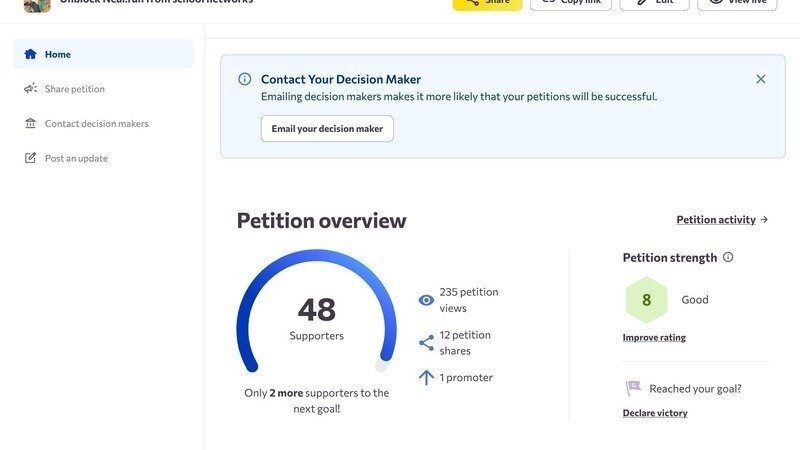Go to Contact decision makers page
Screen dimensions: 800x450
click(x=96, y=124)
